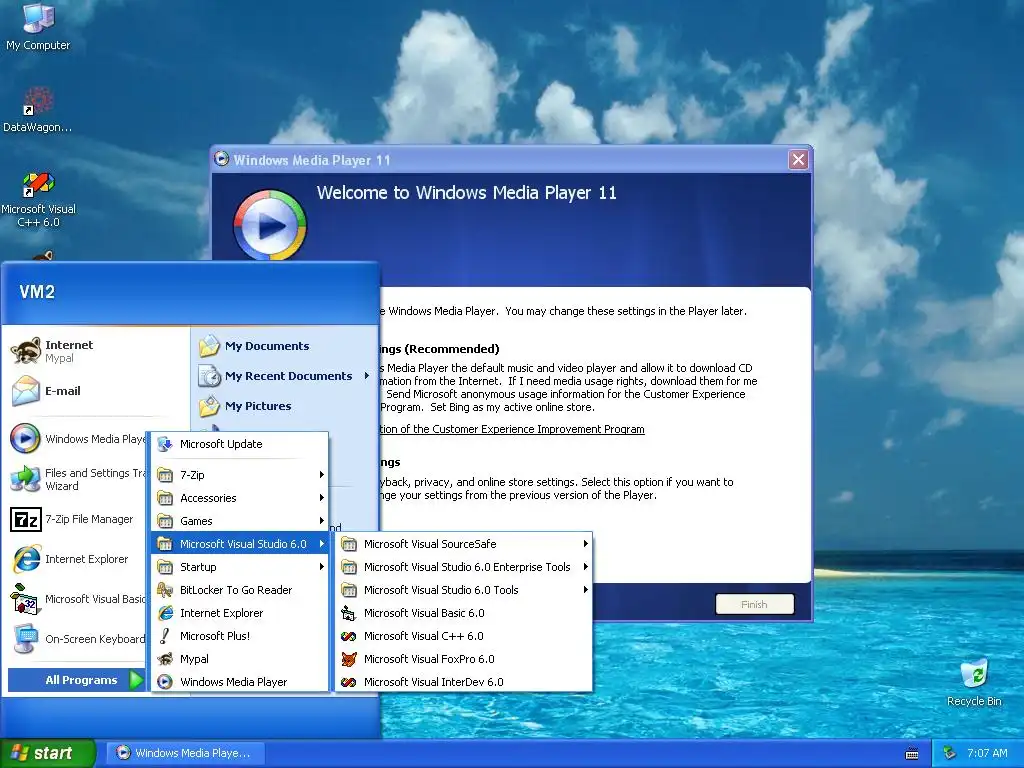Image resolution: width=1024 pixels, height=768 pixels.
Task: Click the 7-Zip File Manager icon
Action: (x=25, y=519)
